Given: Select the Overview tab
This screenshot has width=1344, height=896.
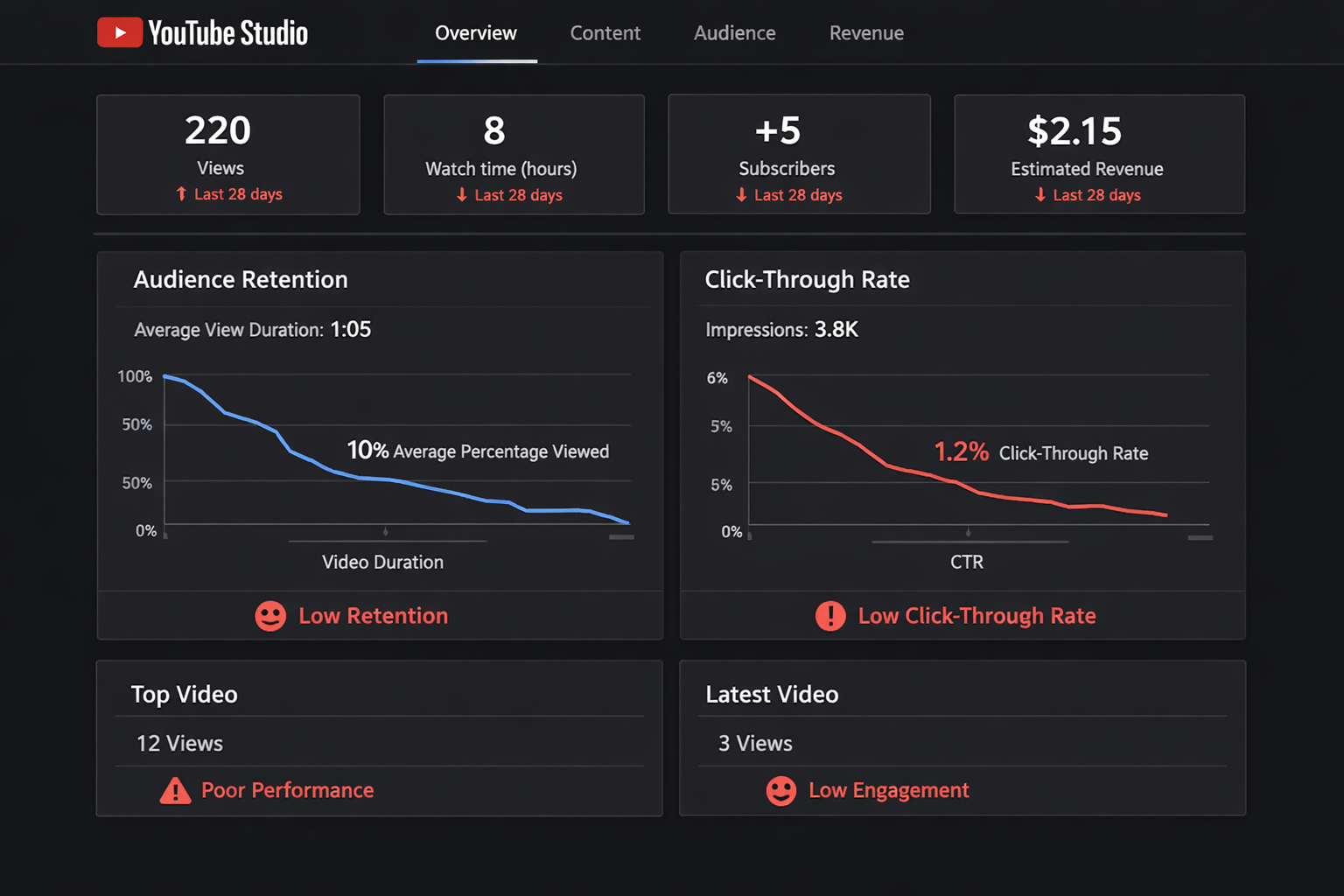Looking at the screenshot, I should 476,33.
